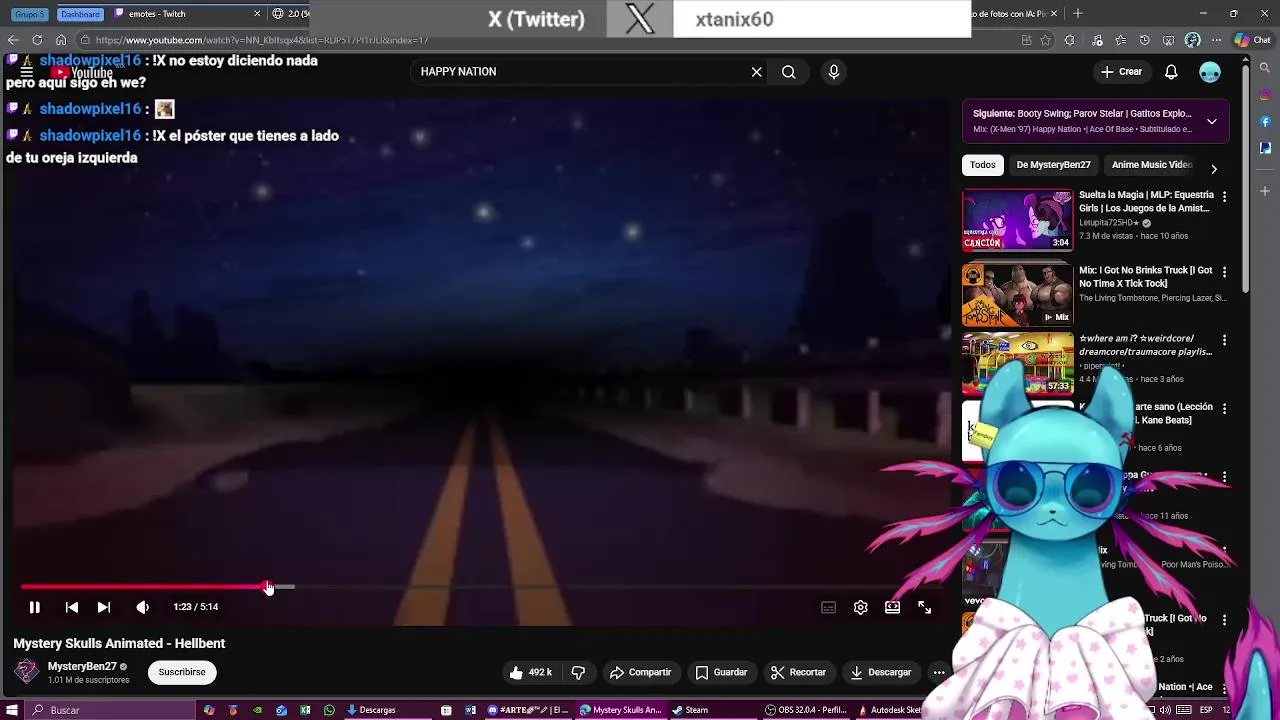
Task: Reload the page in the browser
Action: tap(37, 40)
